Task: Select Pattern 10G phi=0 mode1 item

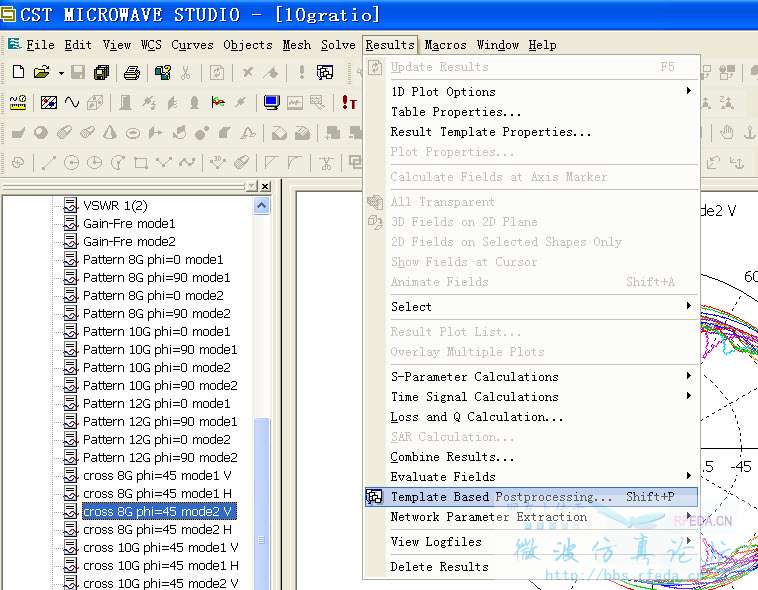Action: 157,331
